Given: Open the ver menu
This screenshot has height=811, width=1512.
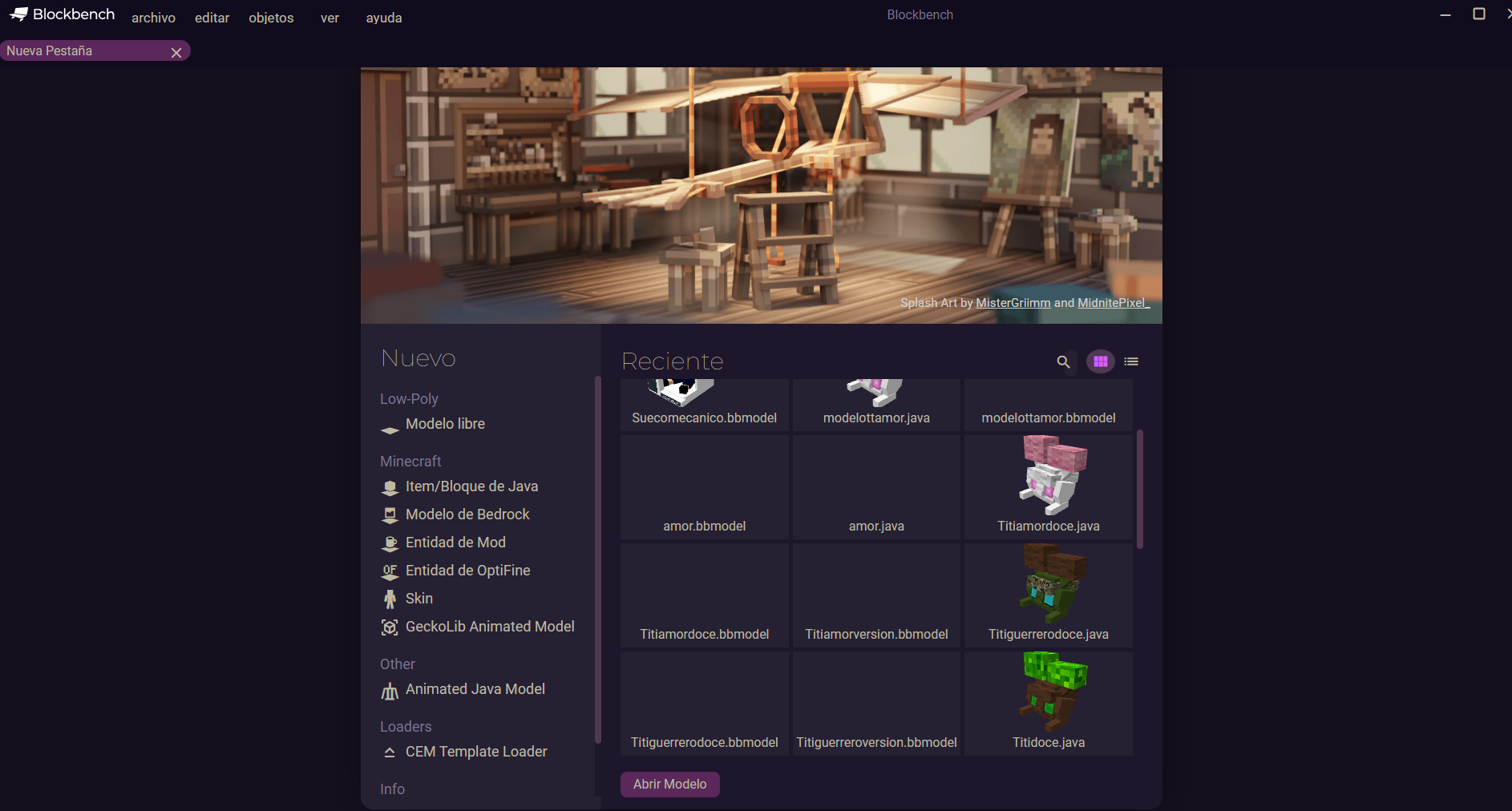Looking at the screenshot, I should click(x=329, y=18).
